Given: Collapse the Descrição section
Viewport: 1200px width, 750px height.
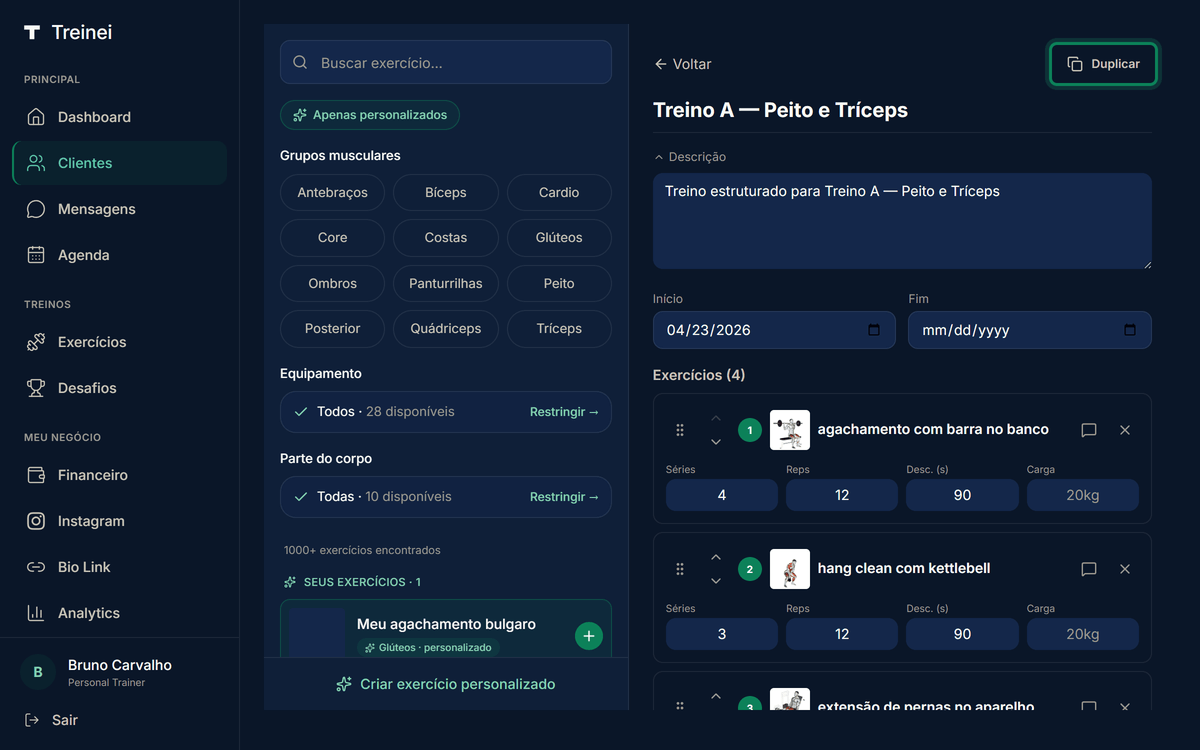Looking at the screenshot, I should (690, 157).
